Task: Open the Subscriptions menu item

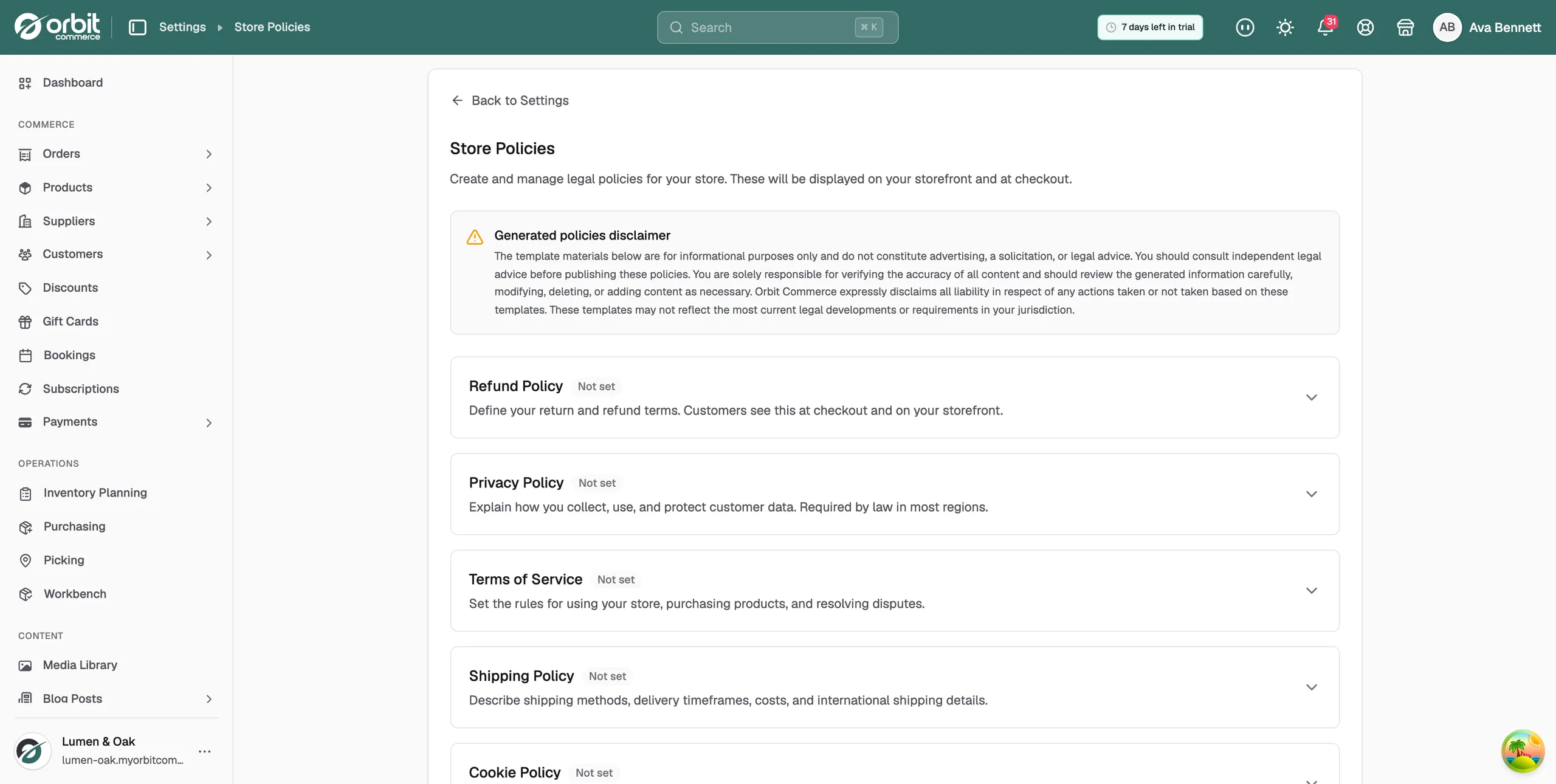Action: coord(115,388)
